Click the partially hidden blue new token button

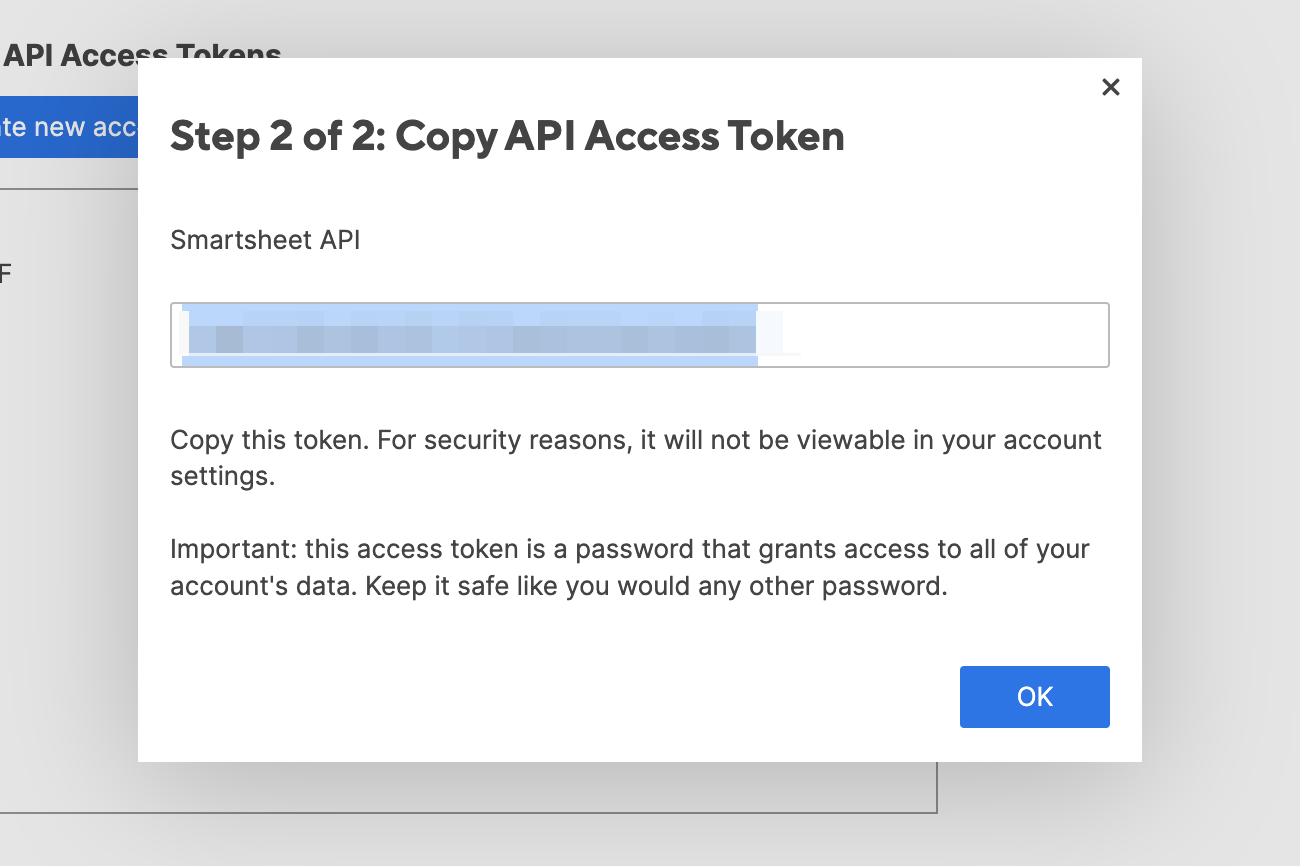point(68,127)
